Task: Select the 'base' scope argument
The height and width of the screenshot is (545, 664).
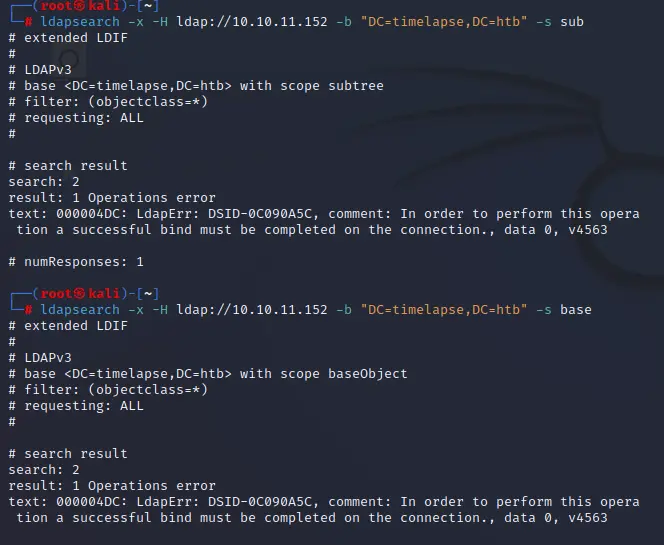Action: [x=575, y=310]
